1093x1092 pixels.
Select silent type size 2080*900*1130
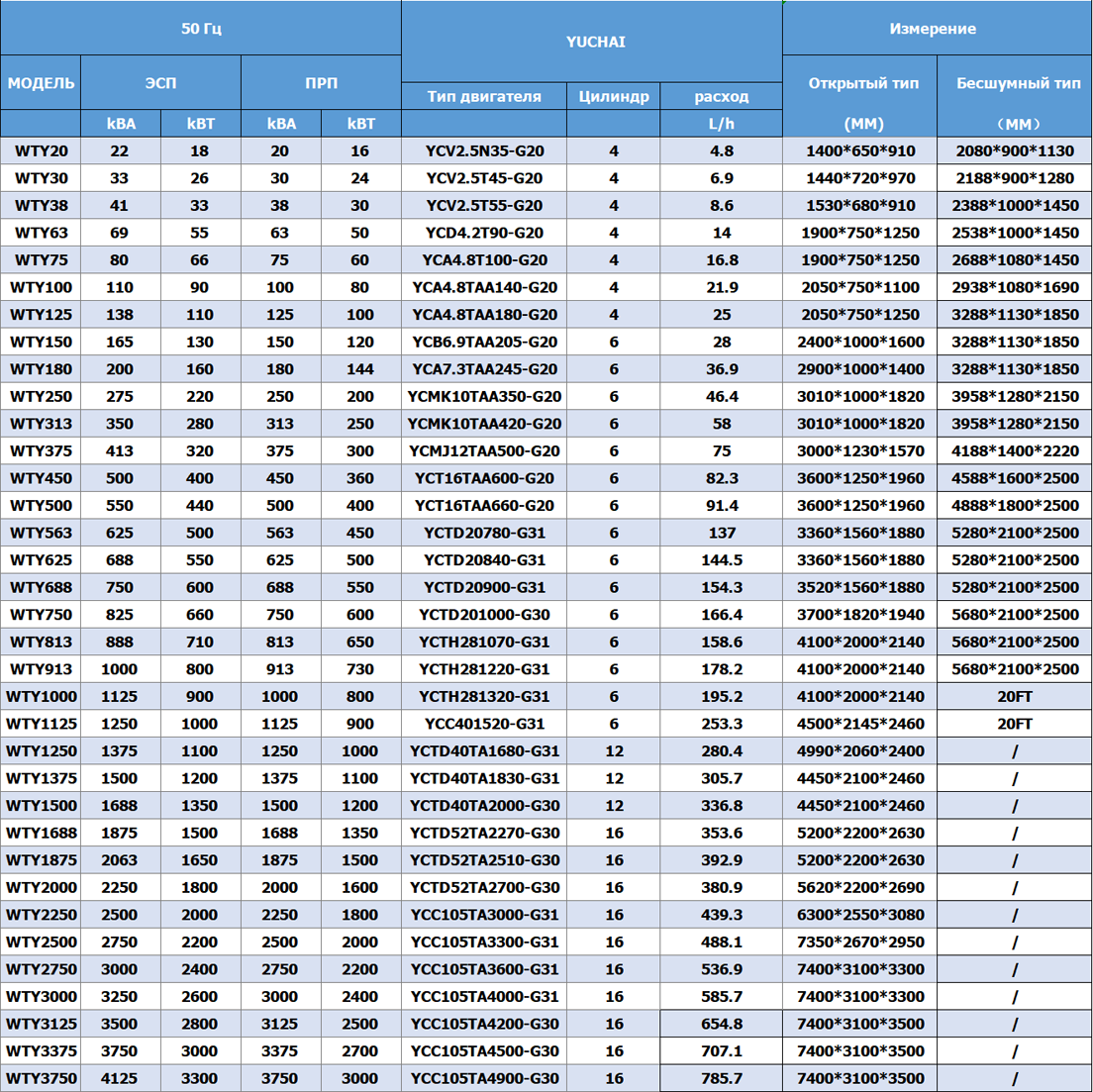(x=1015, y=150)
